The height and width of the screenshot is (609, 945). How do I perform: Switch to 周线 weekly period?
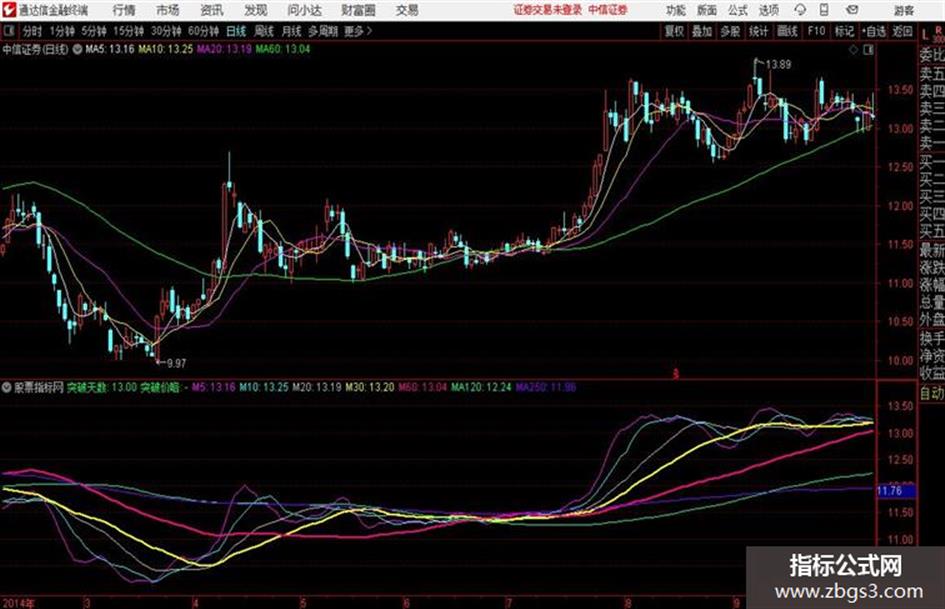click(x=264, y=31)
